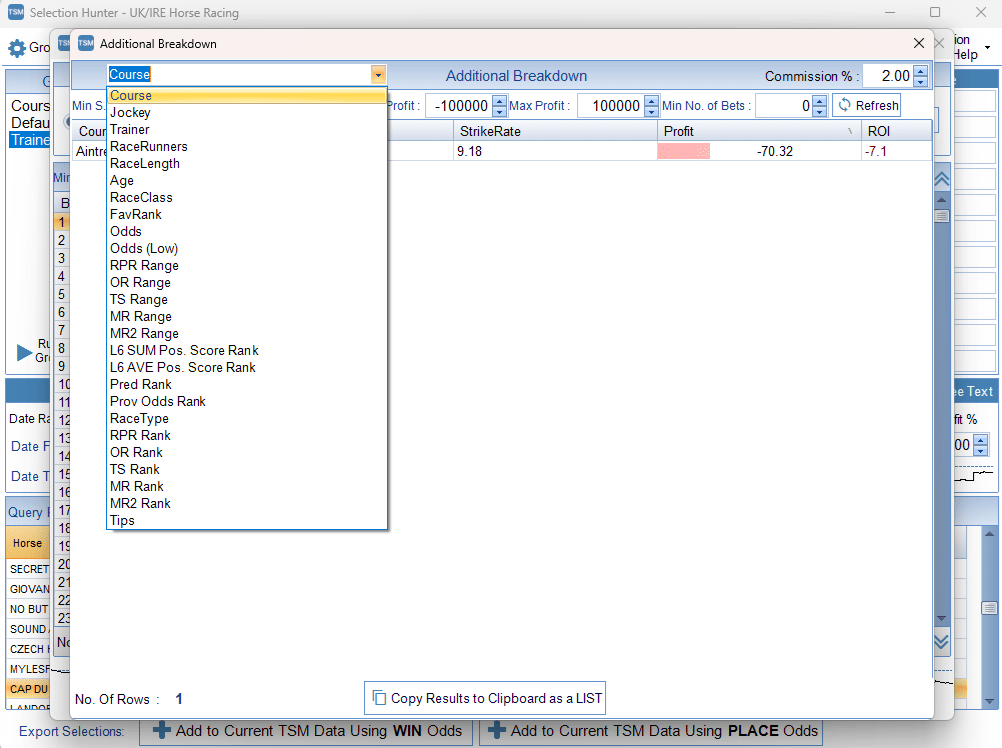Choose RaceClass in the dropdown list
The height and width of the screenshot is (748, 1002).
[x=141, y=198]
